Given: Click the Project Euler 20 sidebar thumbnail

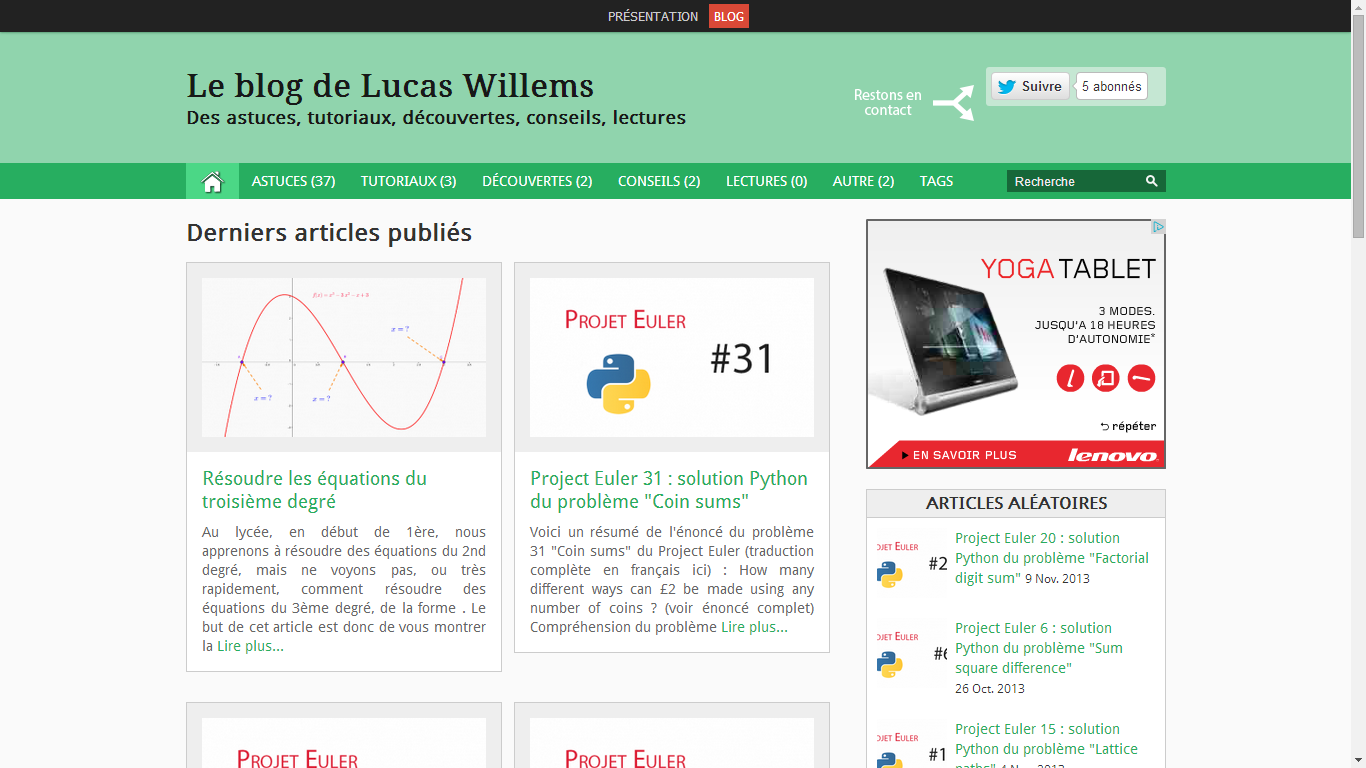Looking at the screenshot, I should coord(911,563).
